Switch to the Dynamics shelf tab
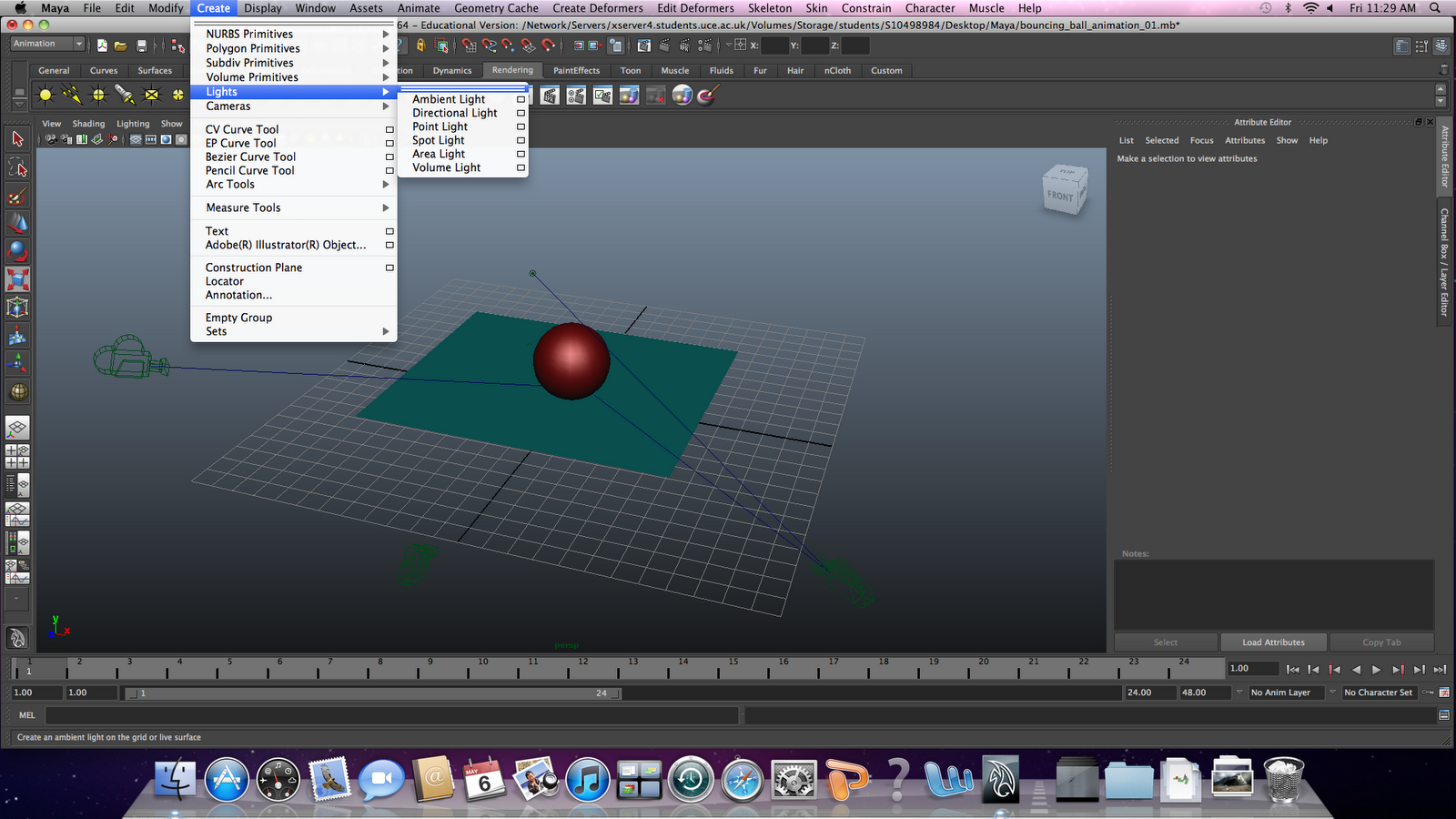 (452, 70)
